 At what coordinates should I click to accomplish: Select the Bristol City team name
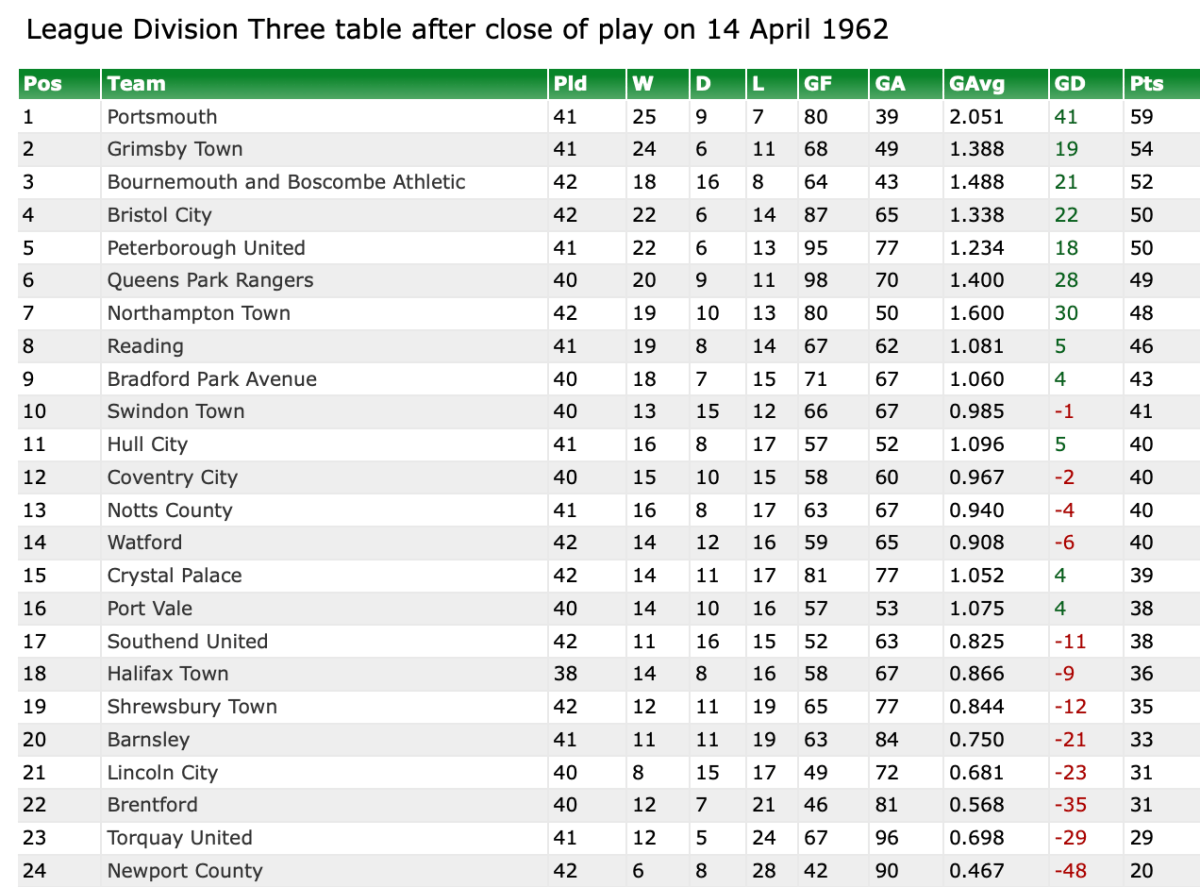159,215
